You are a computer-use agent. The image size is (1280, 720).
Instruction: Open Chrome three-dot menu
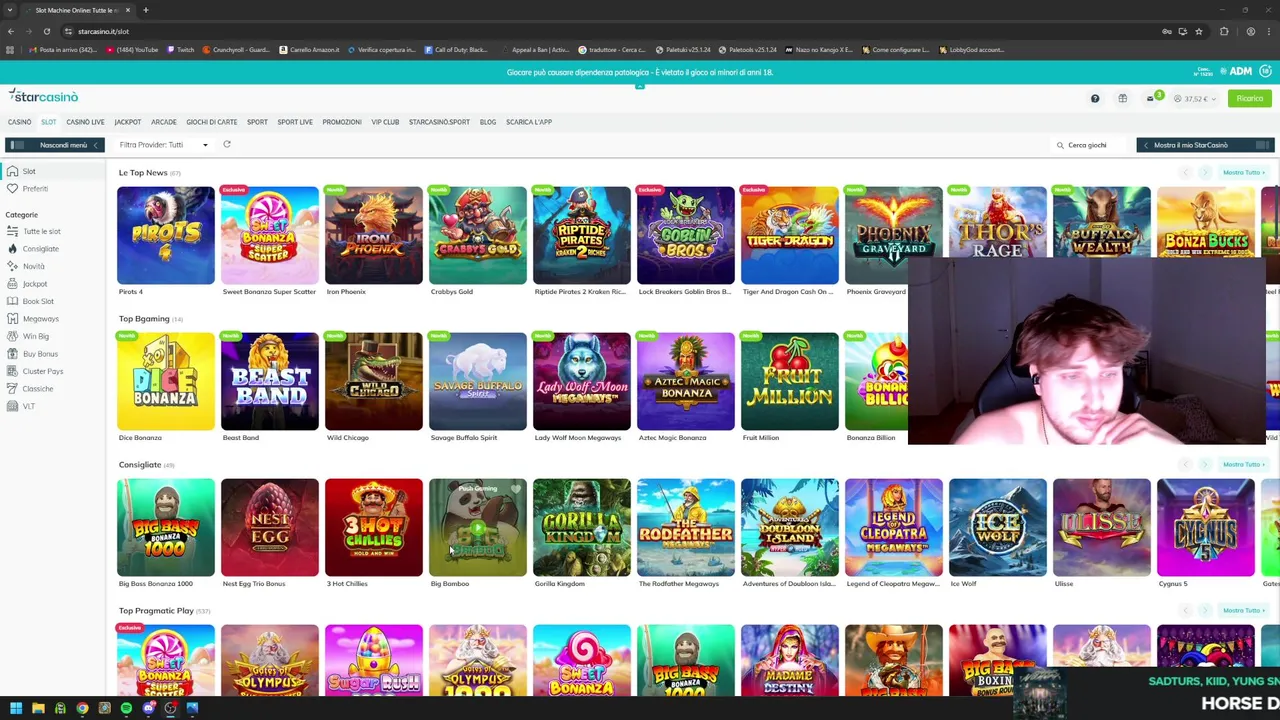pos(1268,31)
